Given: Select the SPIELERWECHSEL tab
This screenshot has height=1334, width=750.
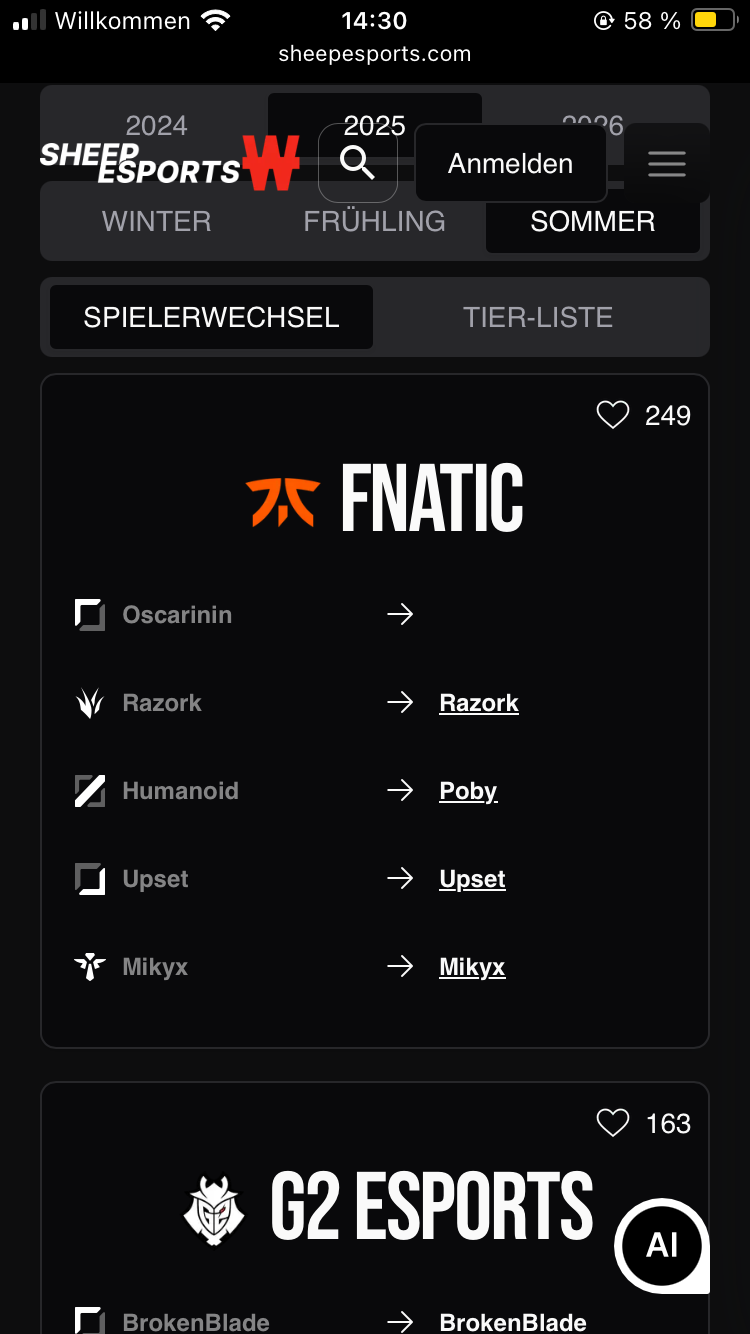Looking at the screenshot, I should pos(211,317).
